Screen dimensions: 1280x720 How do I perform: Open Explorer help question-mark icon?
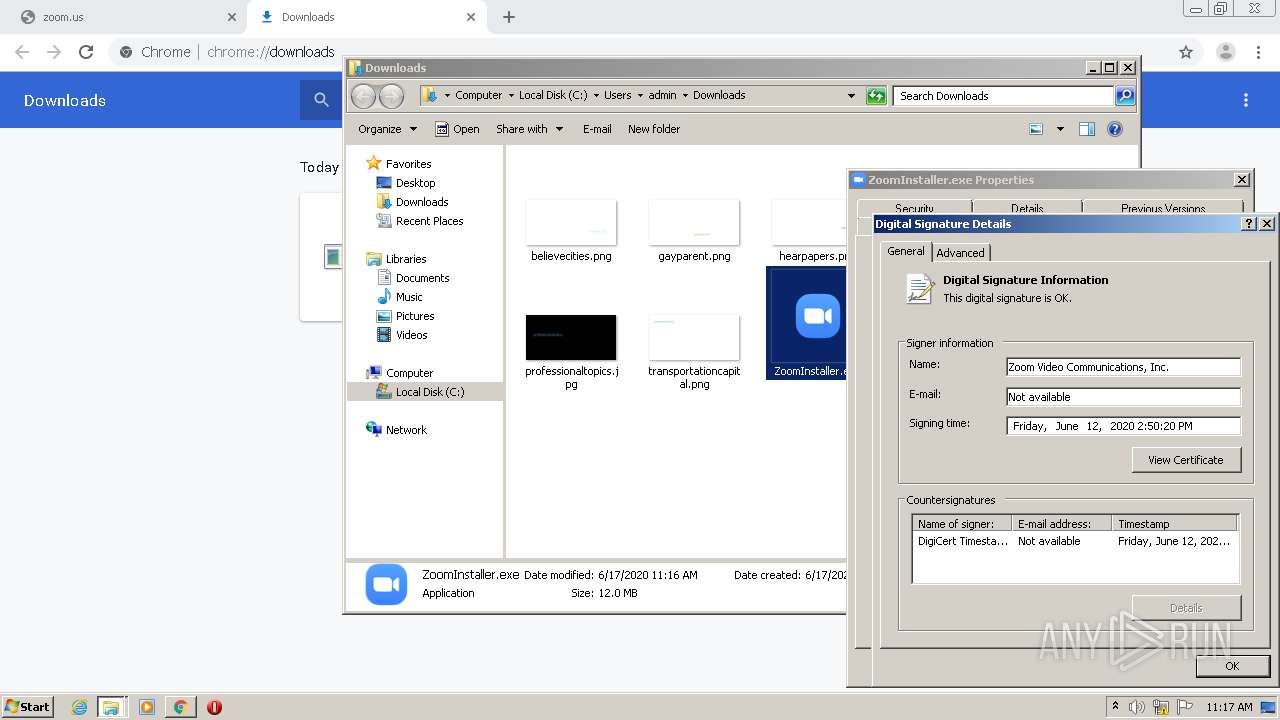pos(1115,129)
